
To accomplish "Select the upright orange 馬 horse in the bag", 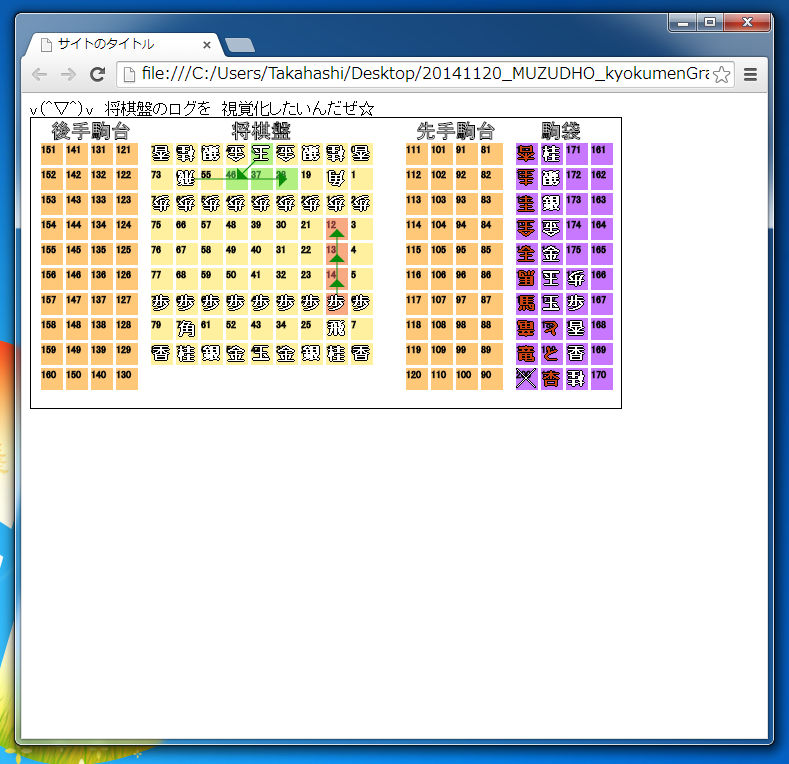I will pyautogui.click(x=526, y=303).
